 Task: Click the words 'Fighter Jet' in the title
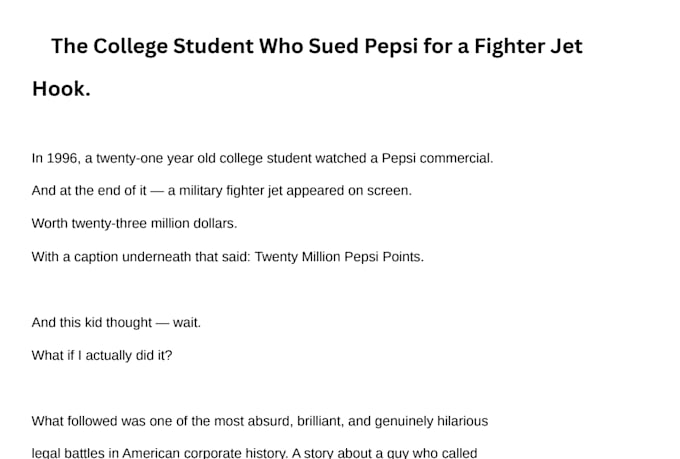pyautogui.click(x=528, y=46)
